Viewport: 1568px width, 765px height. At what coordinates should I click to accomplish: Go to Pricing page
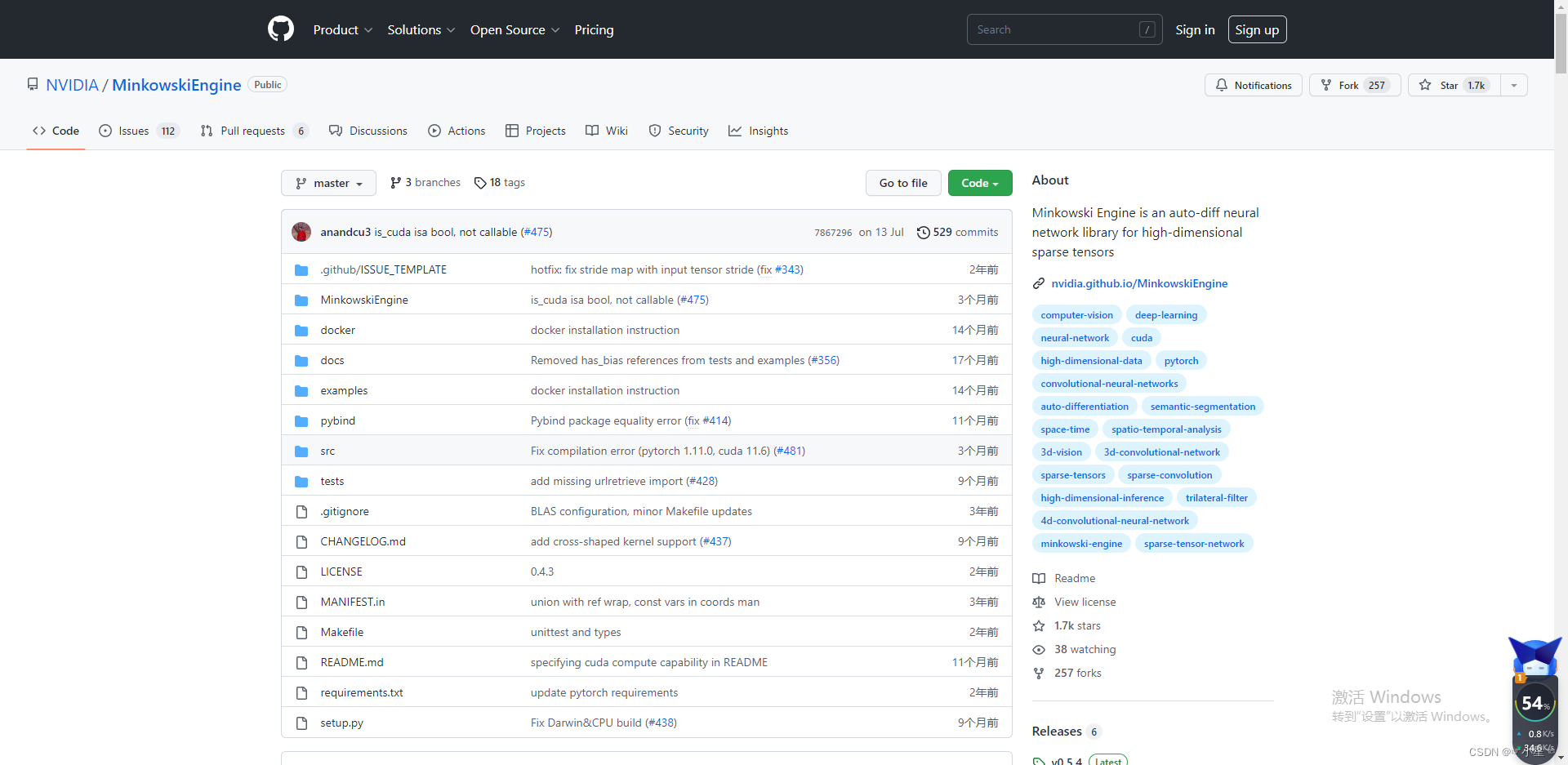(x=594, y=29)
